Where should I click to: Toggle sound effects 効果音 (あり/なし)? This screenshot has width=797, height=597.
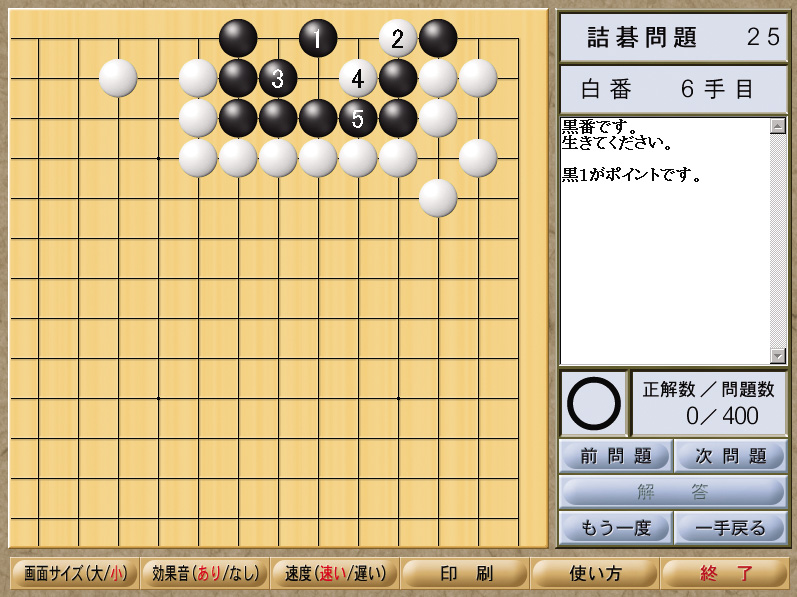[x=206, y=574]
